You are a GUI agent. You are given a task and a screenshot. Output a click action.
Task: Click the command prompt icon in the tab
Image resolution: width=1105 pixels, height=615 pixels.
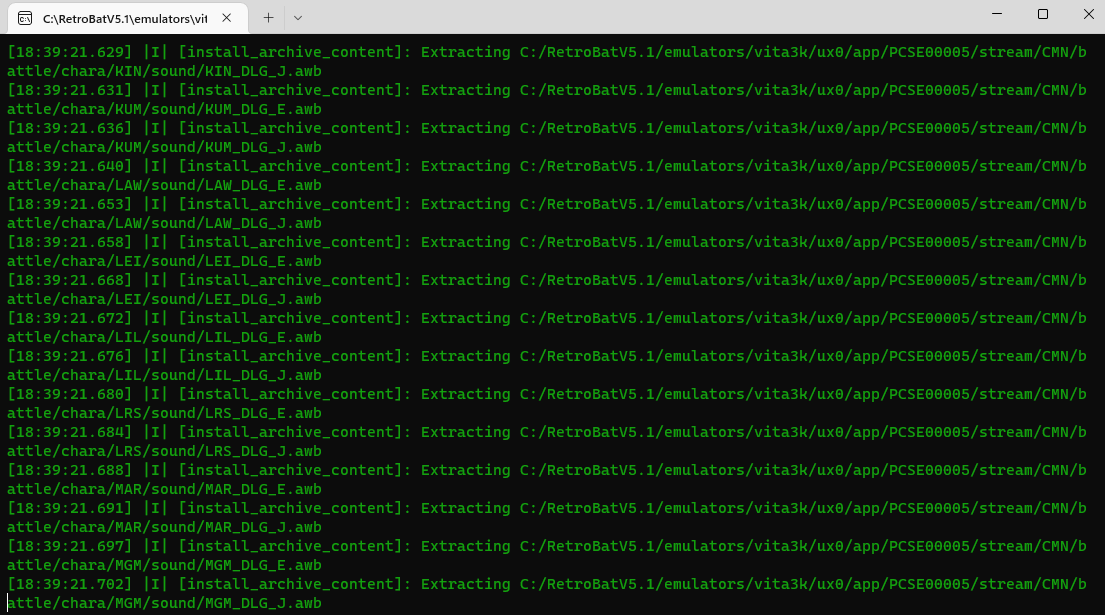click(x=25, y=18)
